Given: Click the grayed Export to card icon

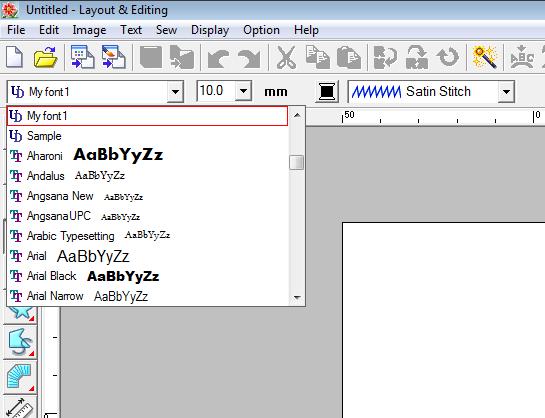Looking at the screenshot, I should [181, 57].
